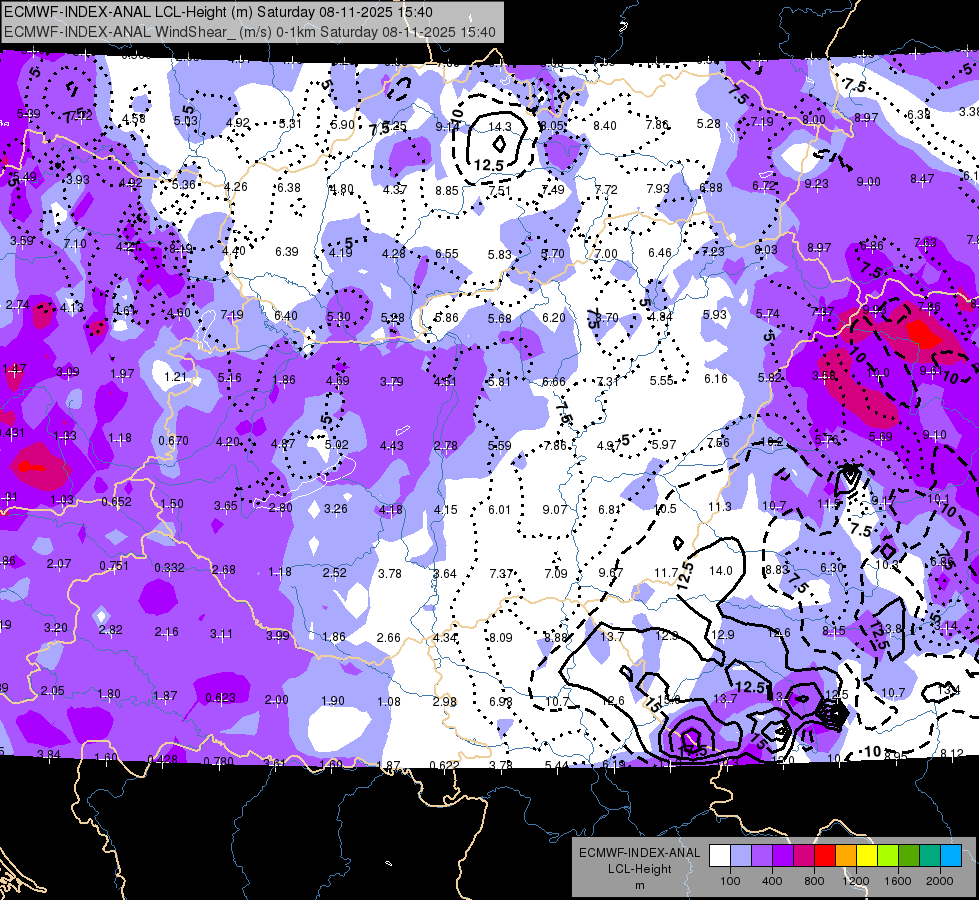Click the grid value 9.23
Viewport: 979px width, 900px height.
point(817,184)
